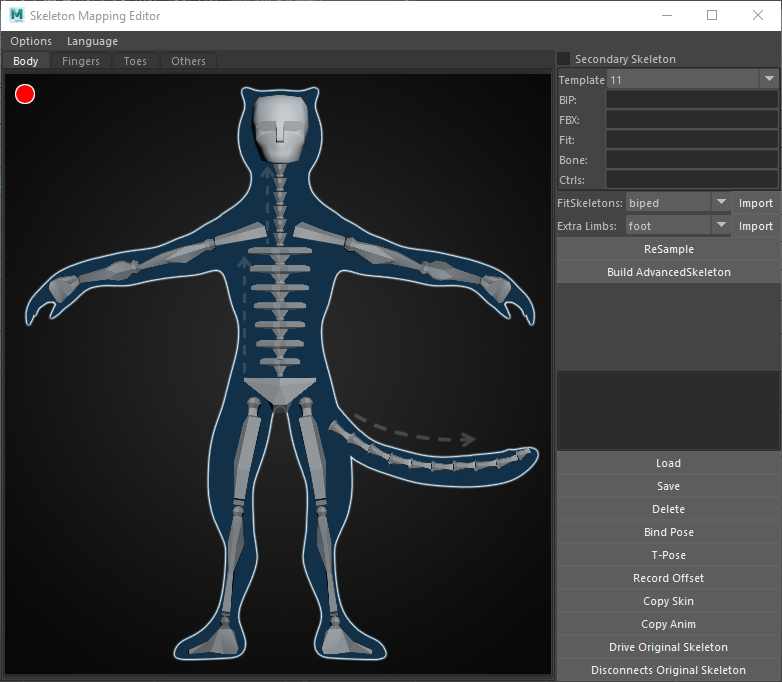This screenshot has width=782, height=682.
Task: Expand the FitSkeletons biped dropdown
Action: pyautogui.click(x=721, y=203)
